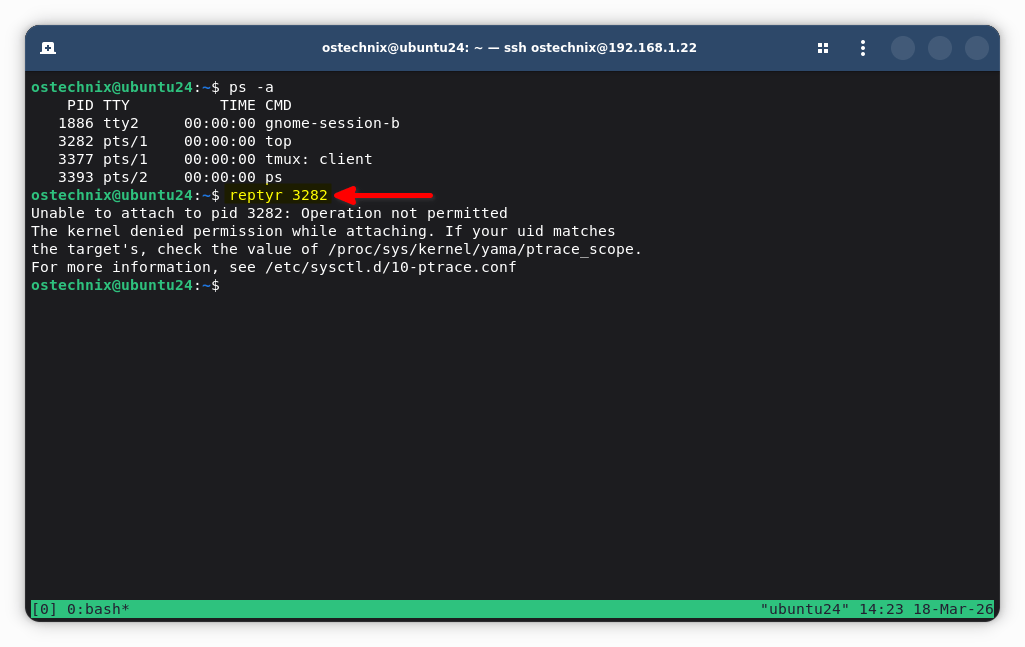Select the ptrace_scope path line
The image size is (1025, 647).
[337, 249]
